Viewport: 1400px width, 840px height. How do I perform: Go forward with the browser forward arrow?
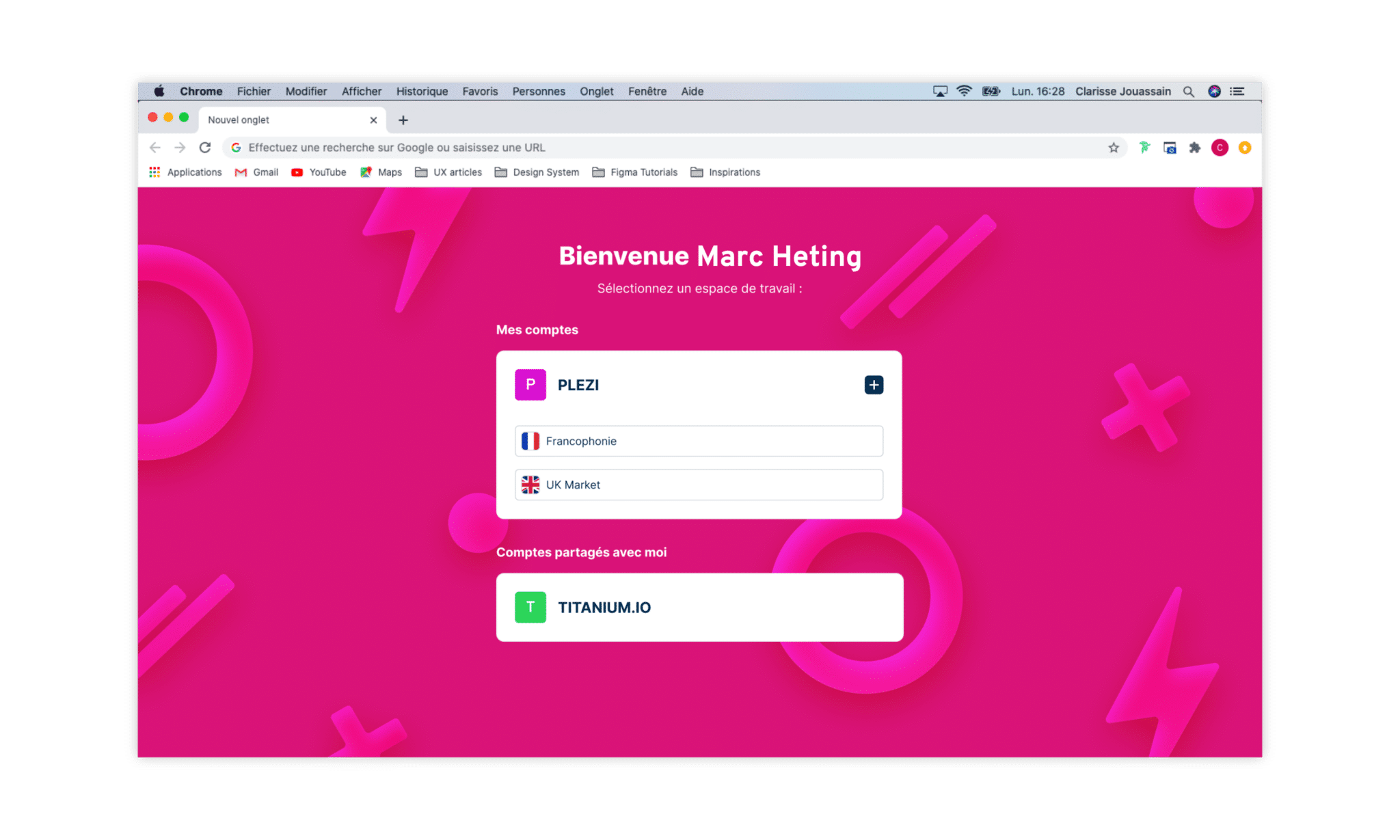(180, 148)
